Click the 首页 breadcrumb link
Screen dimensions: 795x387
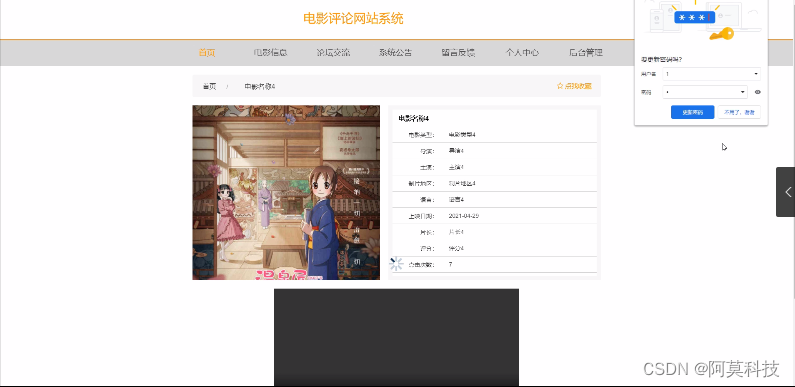[x=209, y=86]
